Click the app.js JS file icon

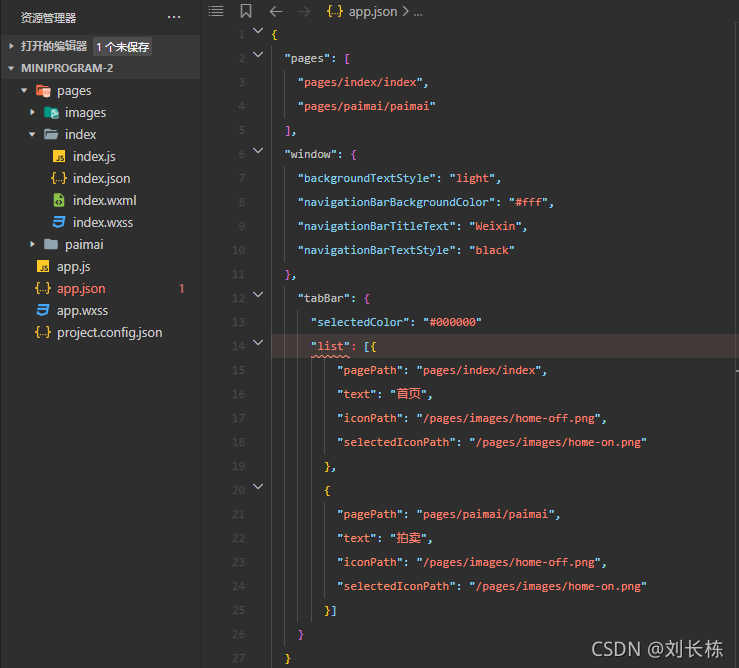[43, 267]
